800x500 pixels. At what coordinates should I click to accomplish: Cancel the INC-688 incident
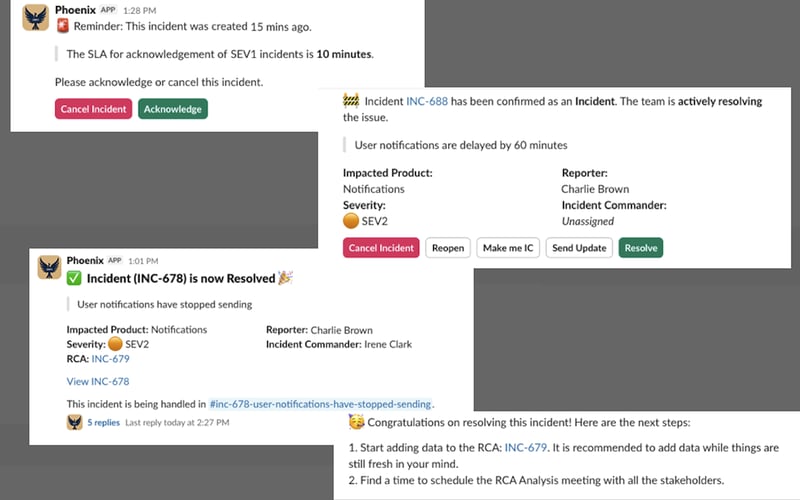382,248
